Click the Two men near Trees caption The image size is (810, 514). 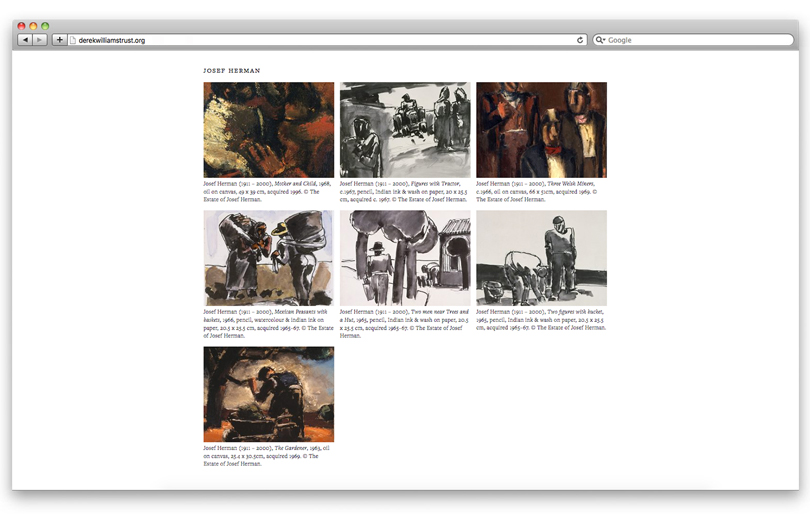coord(404,323)
